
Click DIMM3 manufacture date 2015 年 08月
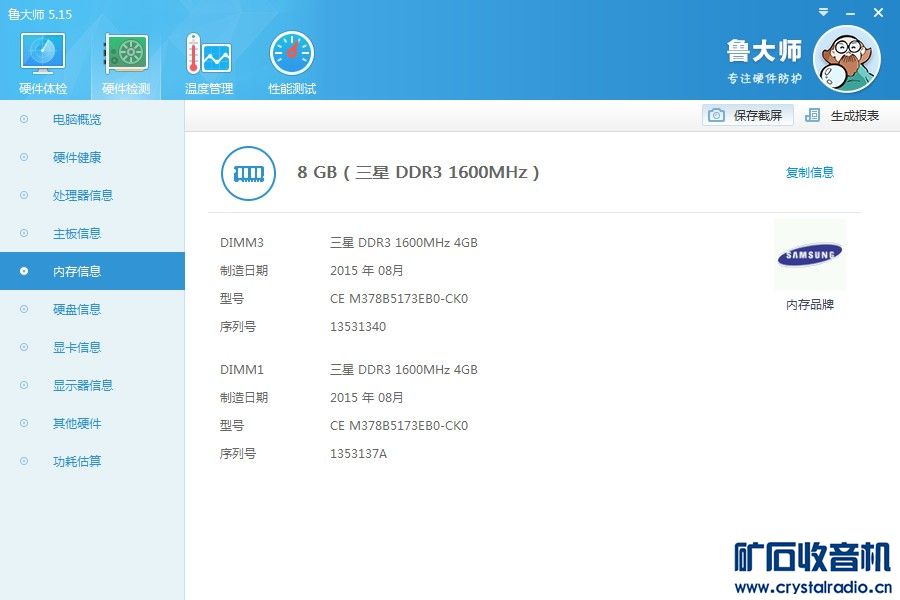click(366, 270)
